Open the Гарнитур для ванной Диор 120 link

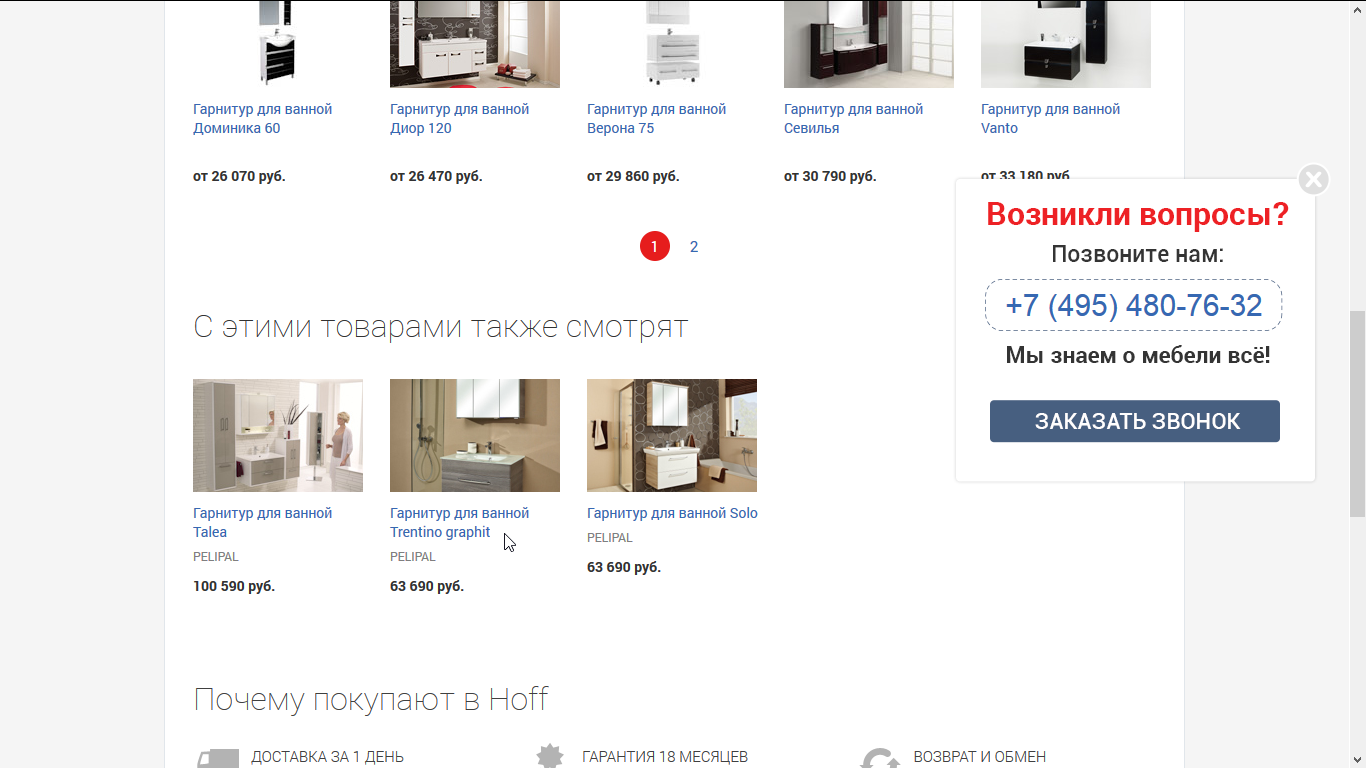tap(460, 118)
